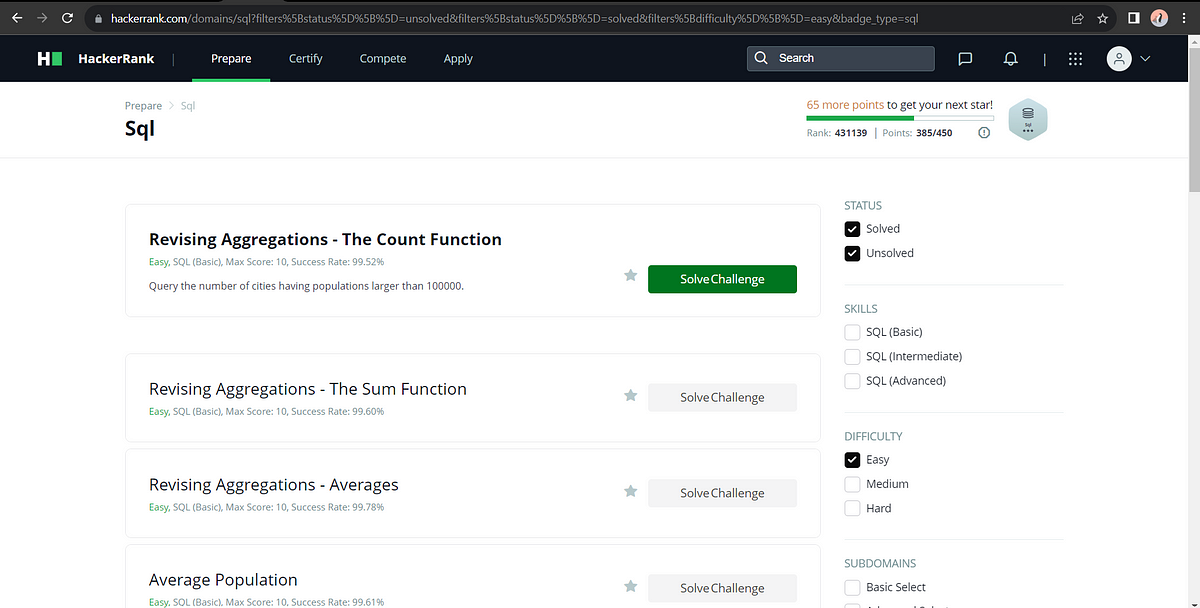The width and height of the screenshot is (1200, 608).
Task: Uncheck the Solved status filter
Action: point(852,229)
